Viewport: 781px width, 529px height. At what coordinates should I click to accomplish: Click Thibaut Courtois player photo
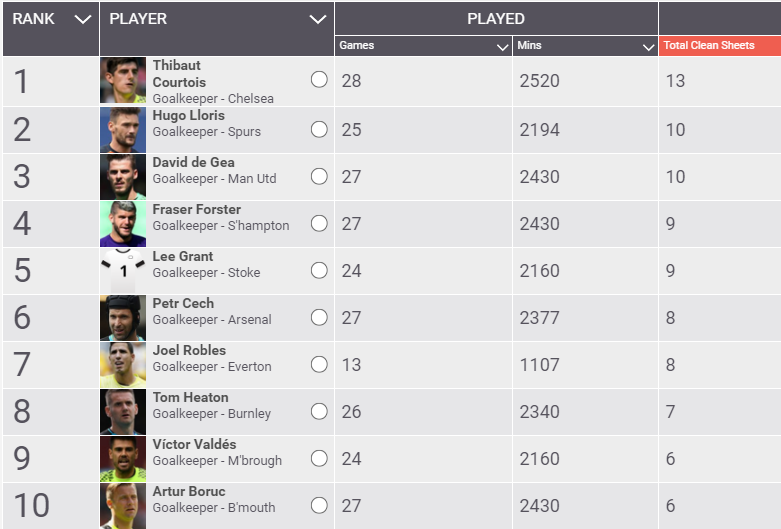click(123, 81)
